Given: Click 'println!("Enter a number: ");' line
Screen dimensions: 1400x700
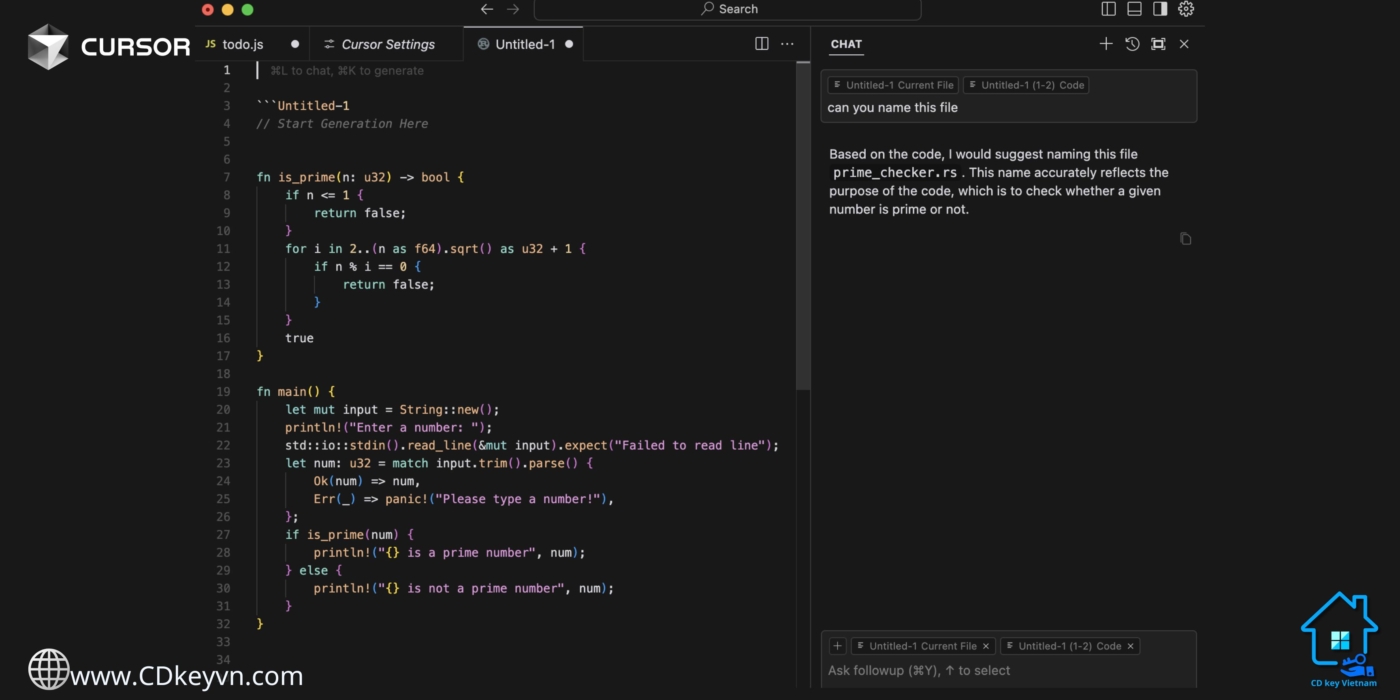Looking at the screenshot, I should [388, 428].
